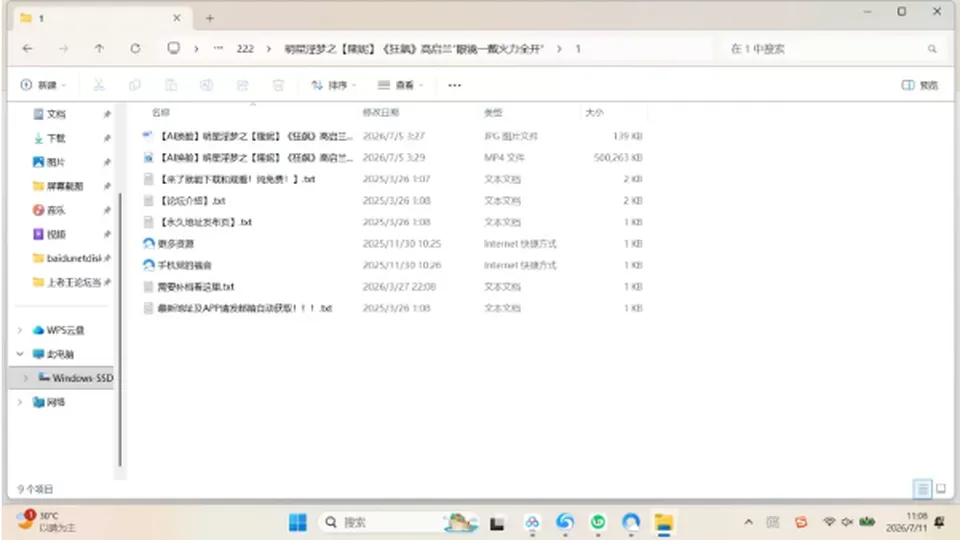Viewport: 960px width, 540px height.
Task: Open the 新建 dropdown
Action: 43,85
